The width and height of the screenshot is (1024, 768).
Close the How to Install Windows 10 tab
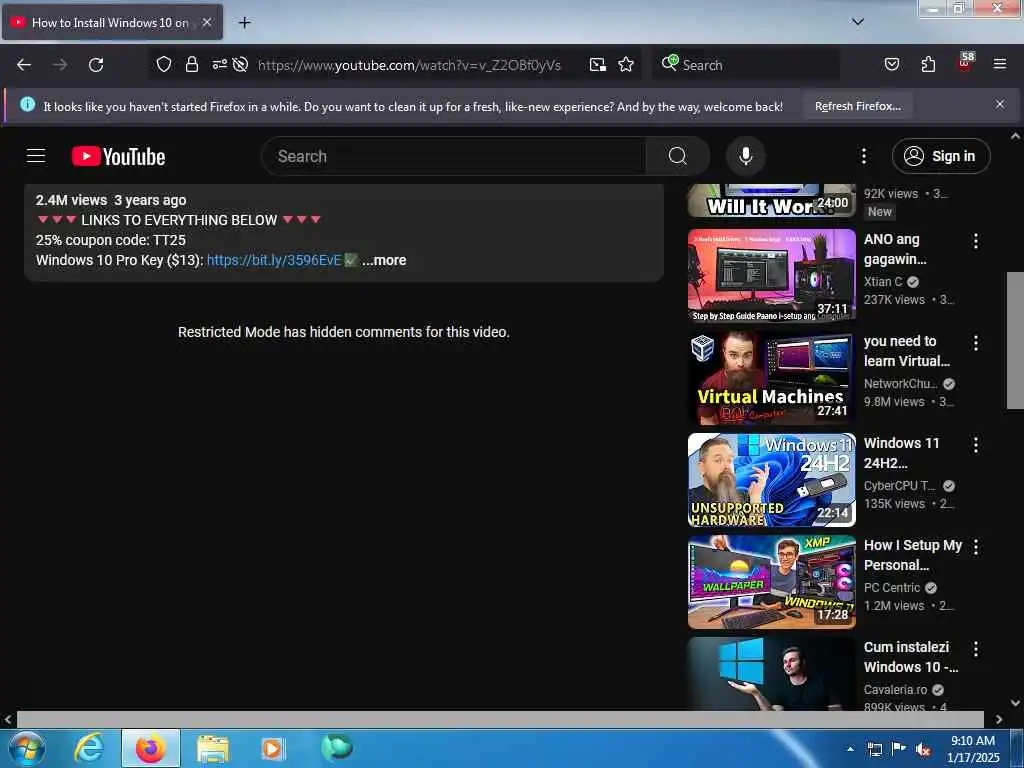tap(207, 22)
